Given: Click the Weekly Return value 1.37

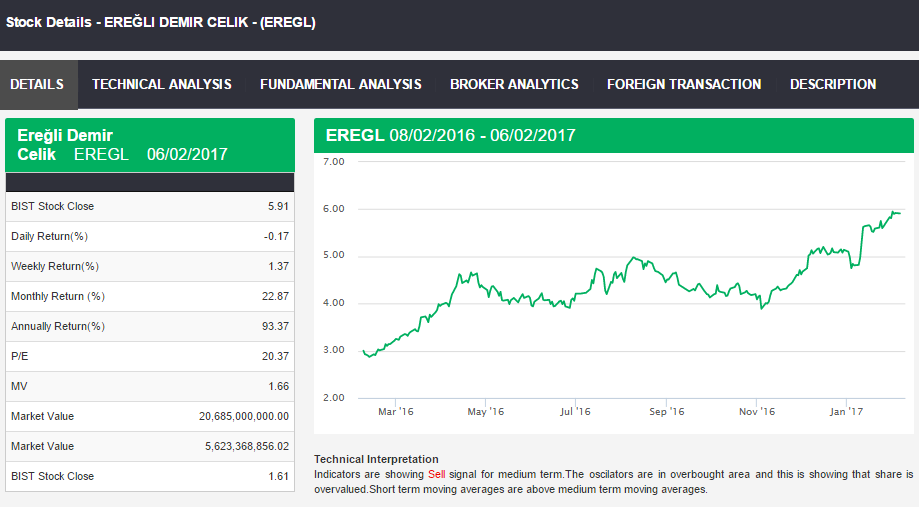Looking at the screenshot, I should click(278, 266).
